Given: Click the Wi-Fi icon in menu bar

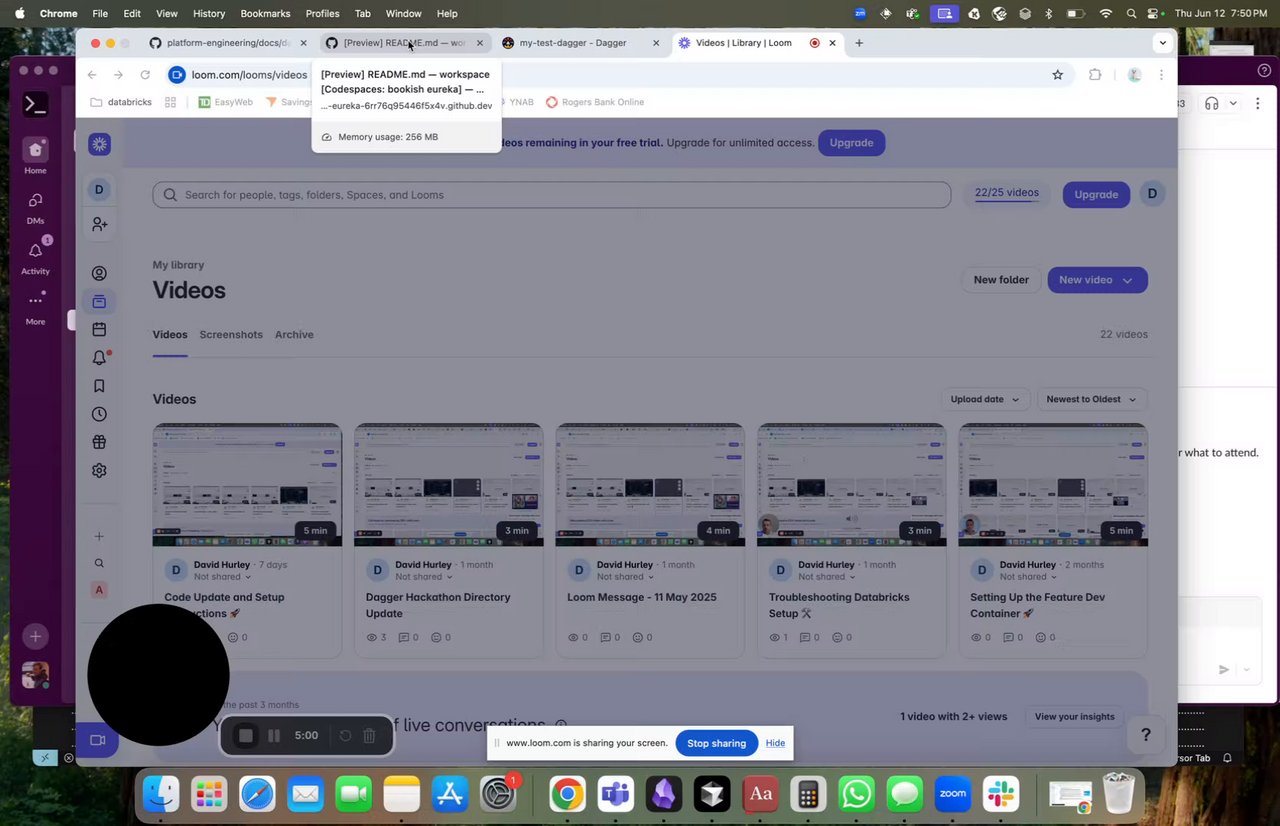Looking at the screenshot, I should pyautogui.click(x=1105, y=13).
